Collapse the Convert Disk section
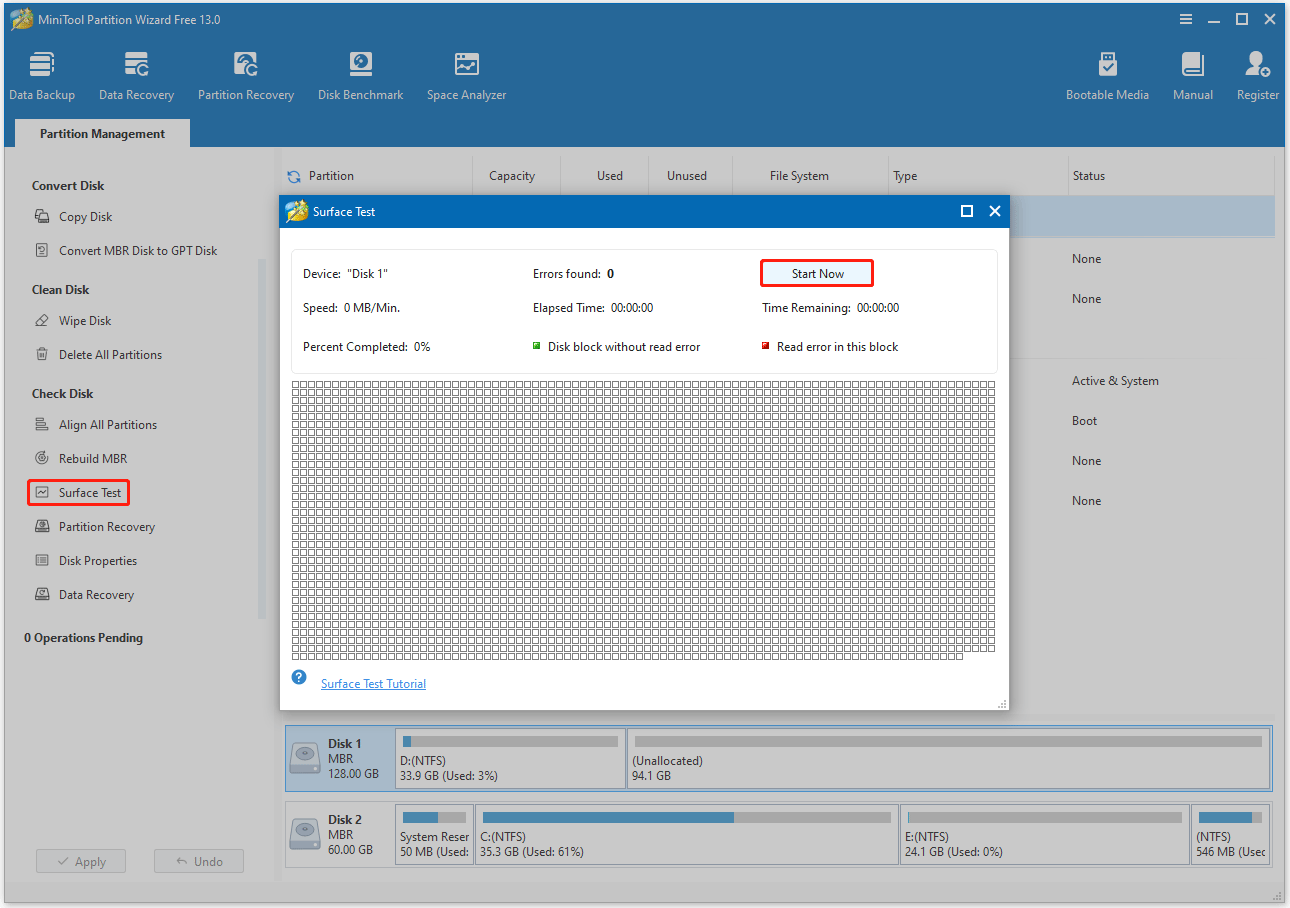 point(68,185)
